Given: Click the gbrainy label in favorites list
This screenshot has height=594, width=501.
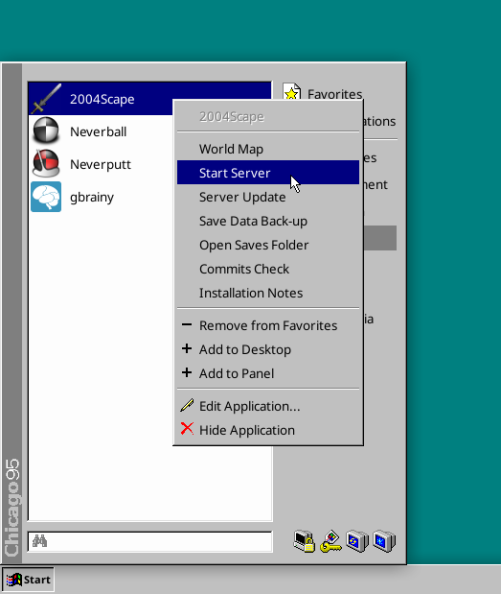Looking at the screenshot, I should click(92, 197).
